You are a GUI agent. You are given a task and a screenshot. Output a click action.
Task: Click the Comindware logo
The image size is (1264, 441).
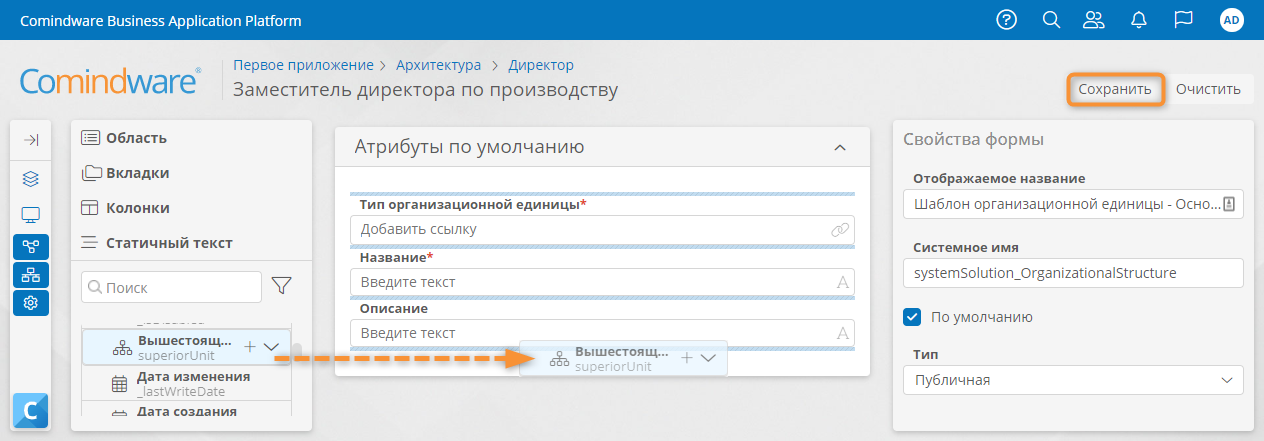111,81
